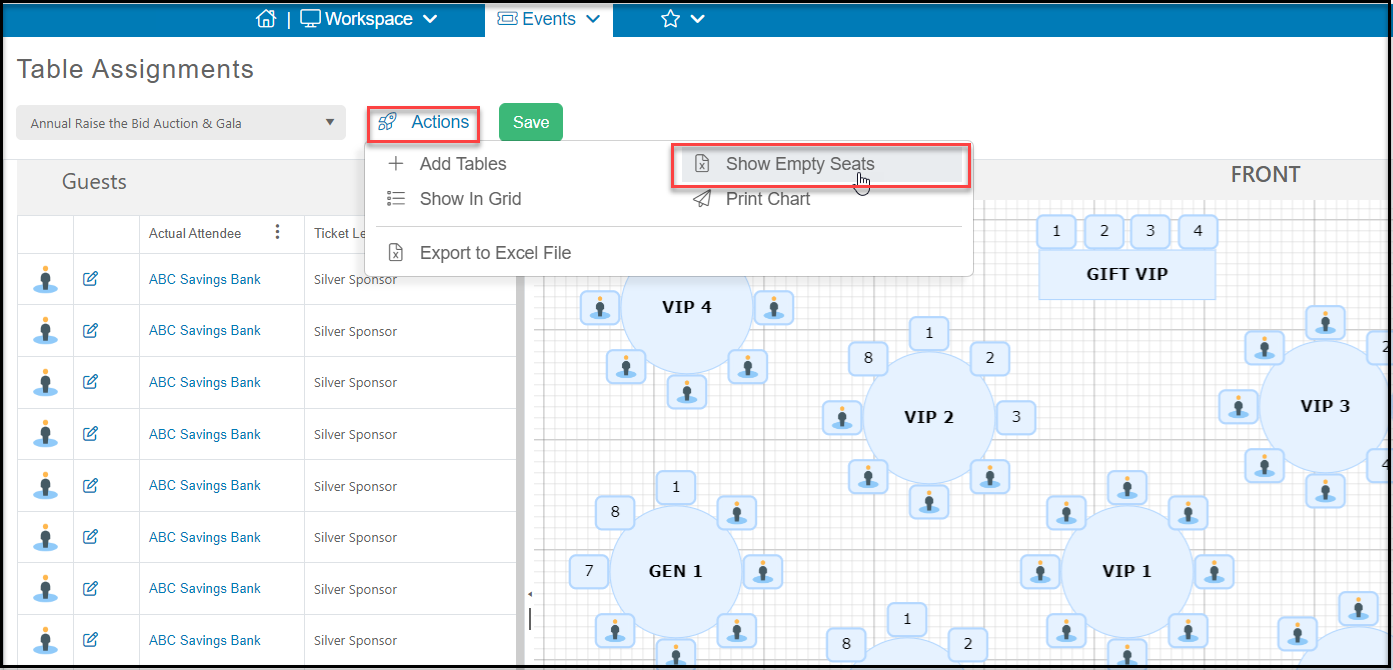Image resolution: width=1393 pixels, height=670 pixels.
Task: Click empty seat 3 at VIP 2
Action: [1016, 417]
